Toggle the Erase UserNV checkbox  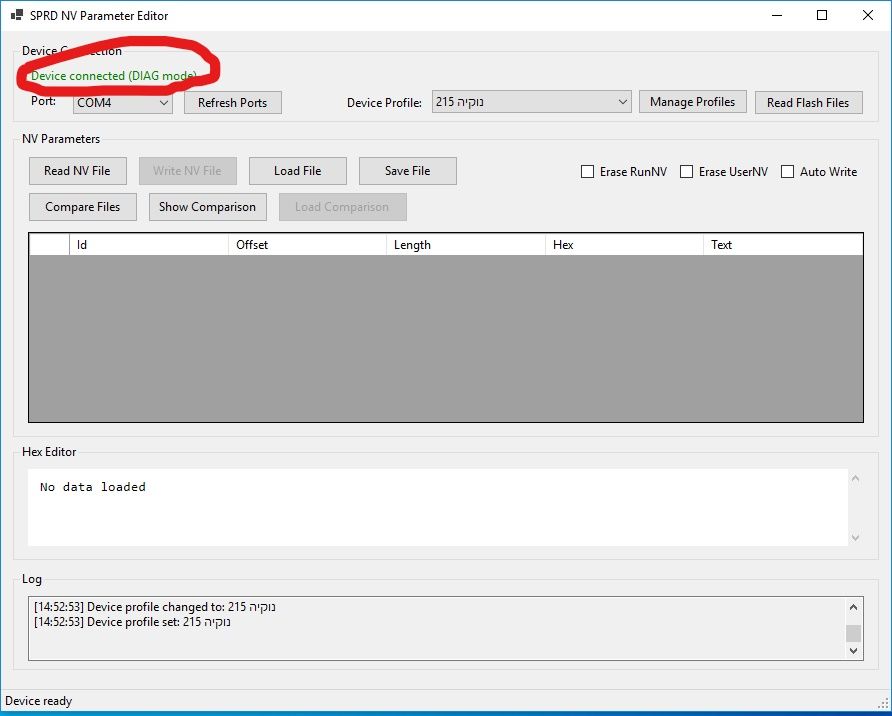pyautogui.click(x=687, y=172)
